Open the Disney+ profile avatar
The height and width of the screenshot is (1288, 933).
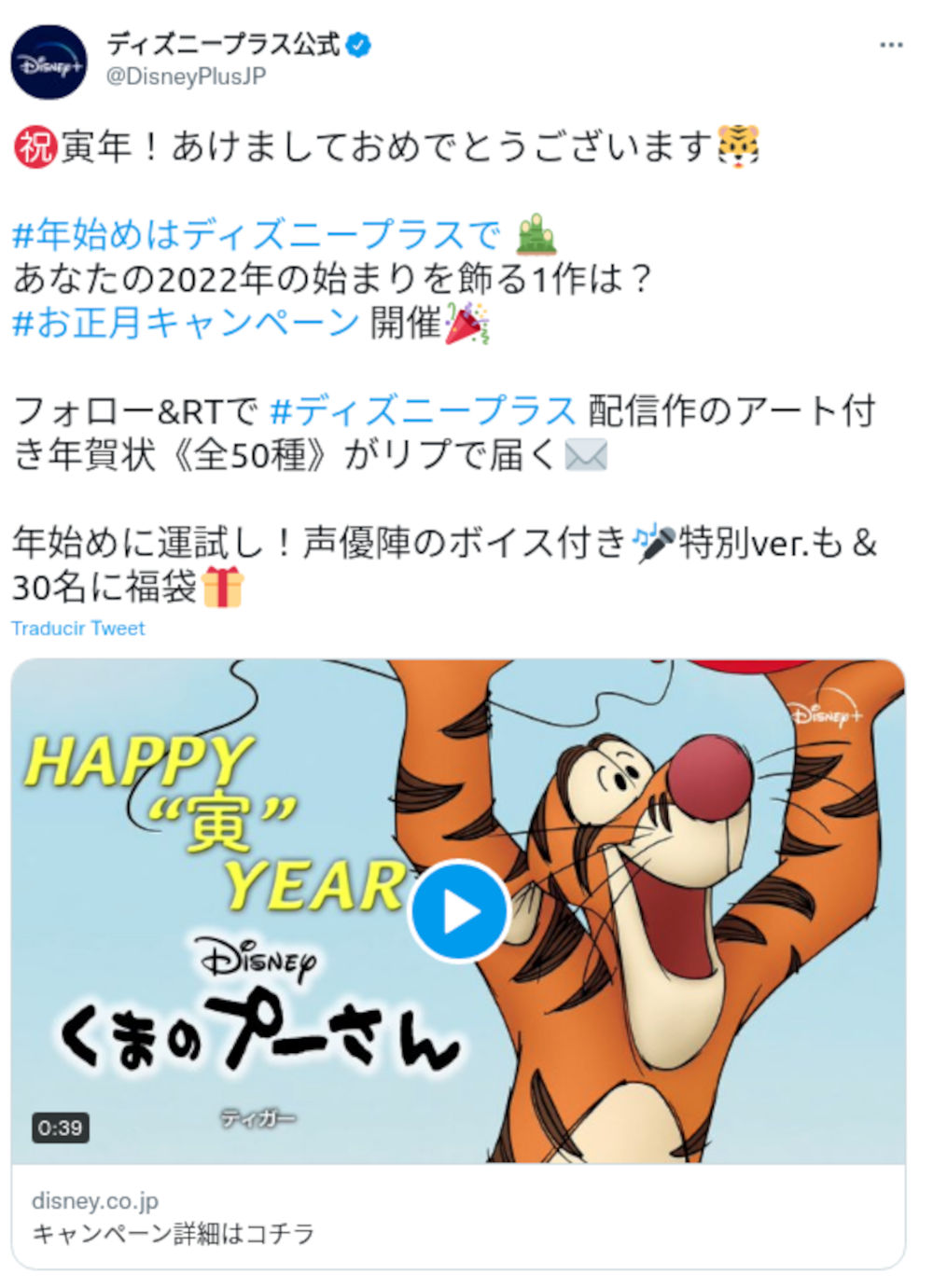[49, 62]
